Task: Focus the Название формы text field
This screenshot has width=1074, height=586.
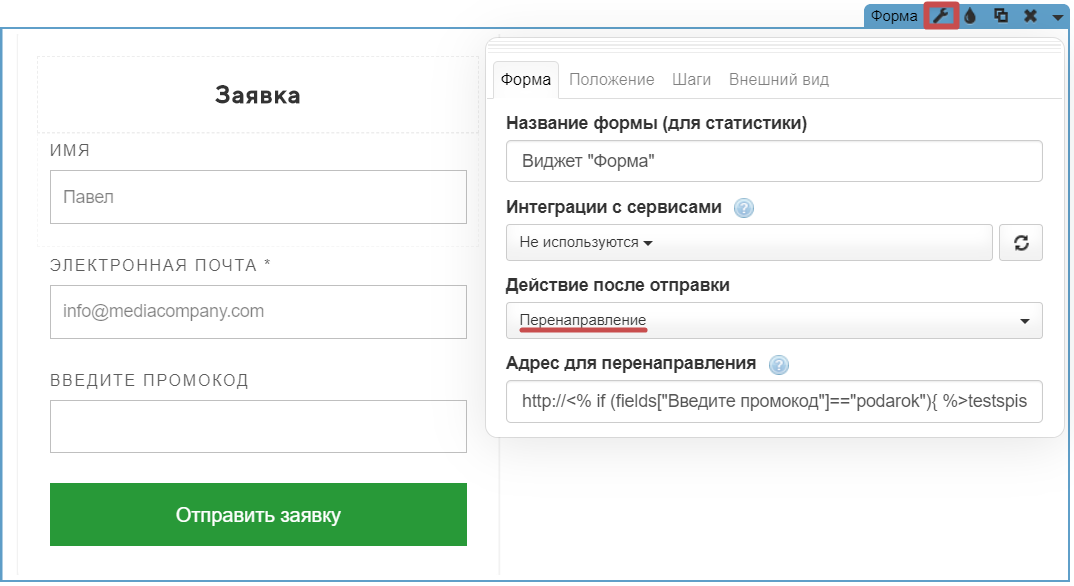Action: click(x=774, y=161)
